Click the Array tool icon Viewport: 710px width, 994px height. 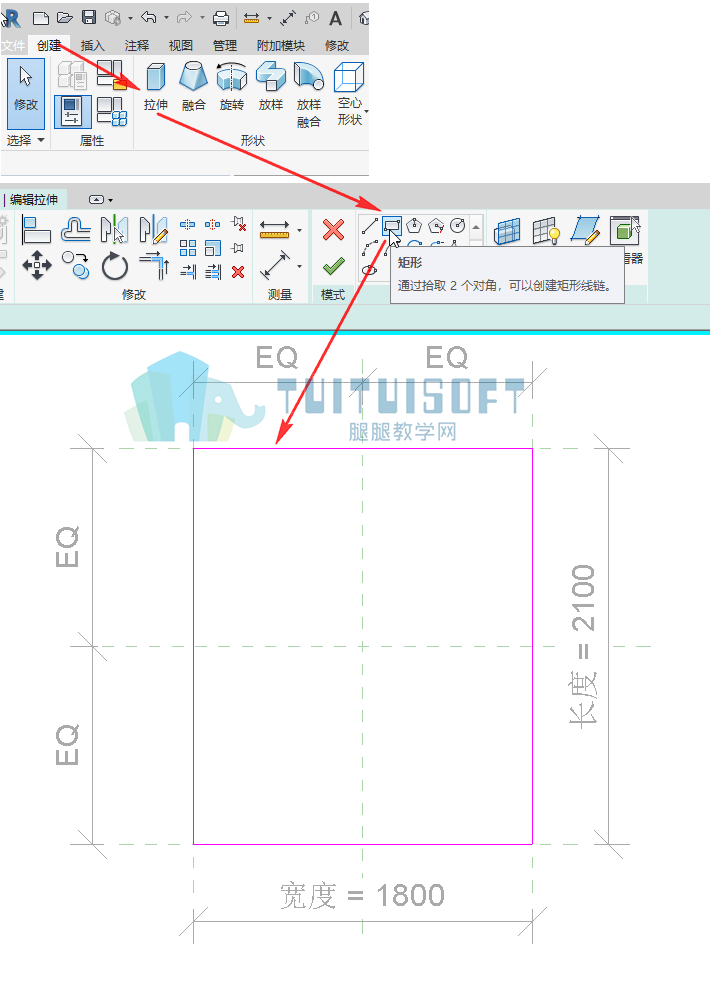point(188,248)
